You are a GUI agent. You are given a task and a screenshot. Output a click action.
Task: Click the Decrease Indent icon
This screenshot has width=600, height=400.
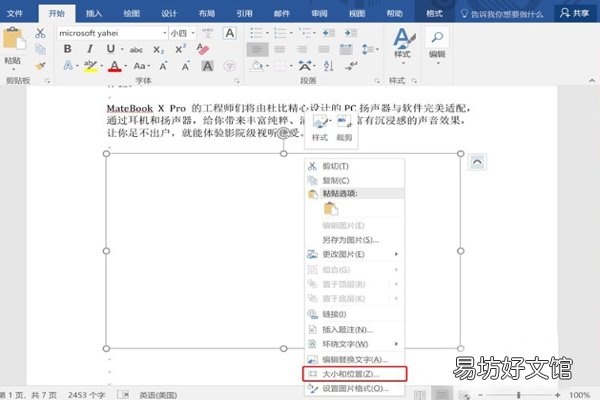coord(328,33)
